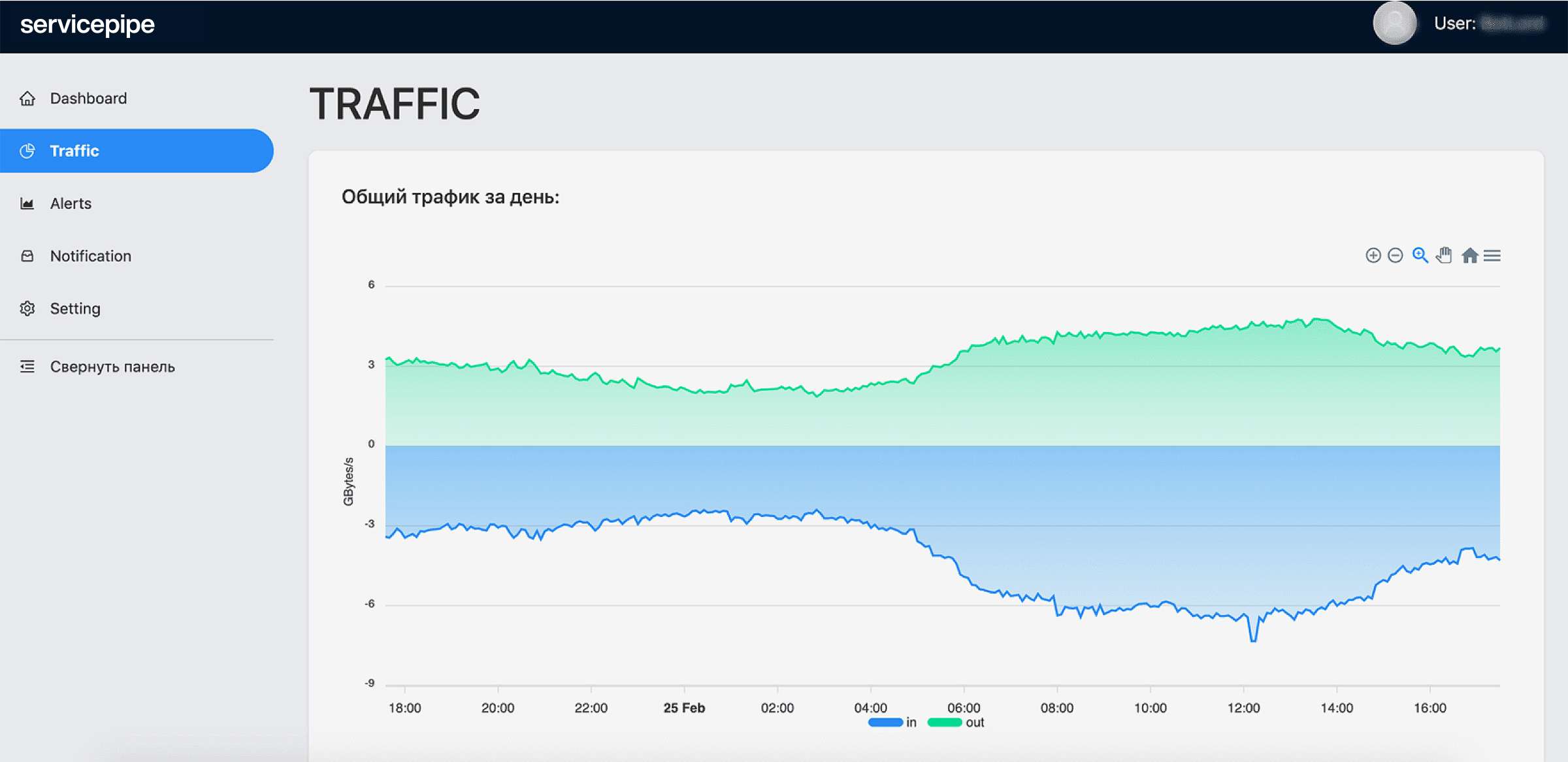The height and width of the screenshot is (762, 1568).
Task: Toggle the 'out' series legend
Action: coord(974,722)
